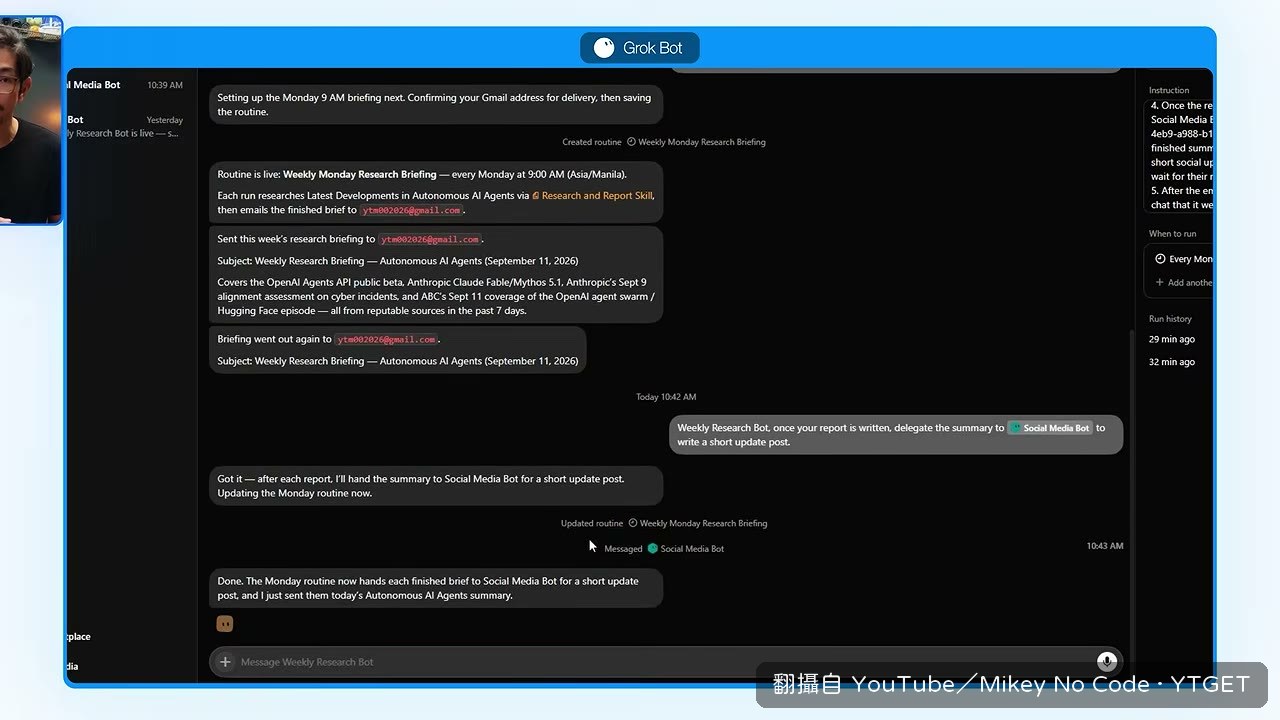This screenshot has width=1280, height=720.
Task: Click the email address in the Briefing went out again message
Action: click(x=386, y=340)
